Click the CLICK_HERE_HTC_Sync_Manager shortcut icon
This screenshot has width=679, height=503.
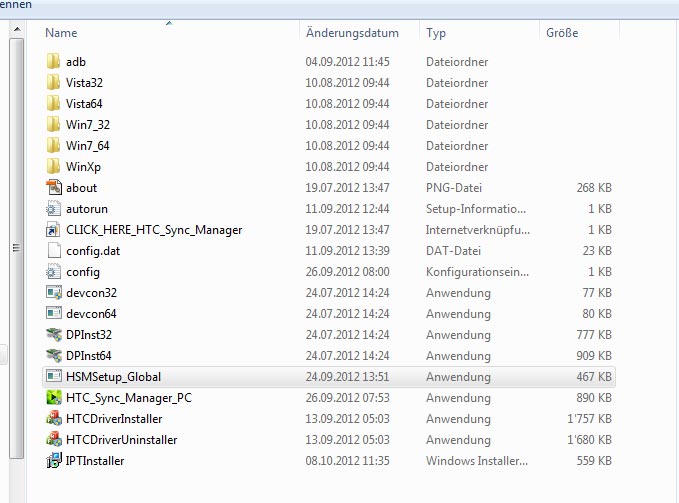54,229
